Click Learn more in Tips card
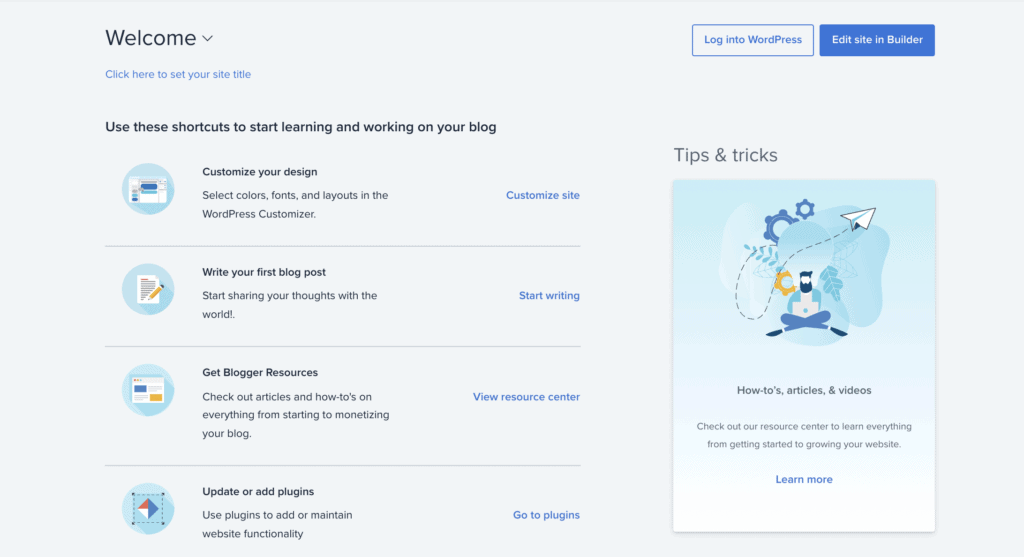The image size is (1024, 557). click(804, 479)
